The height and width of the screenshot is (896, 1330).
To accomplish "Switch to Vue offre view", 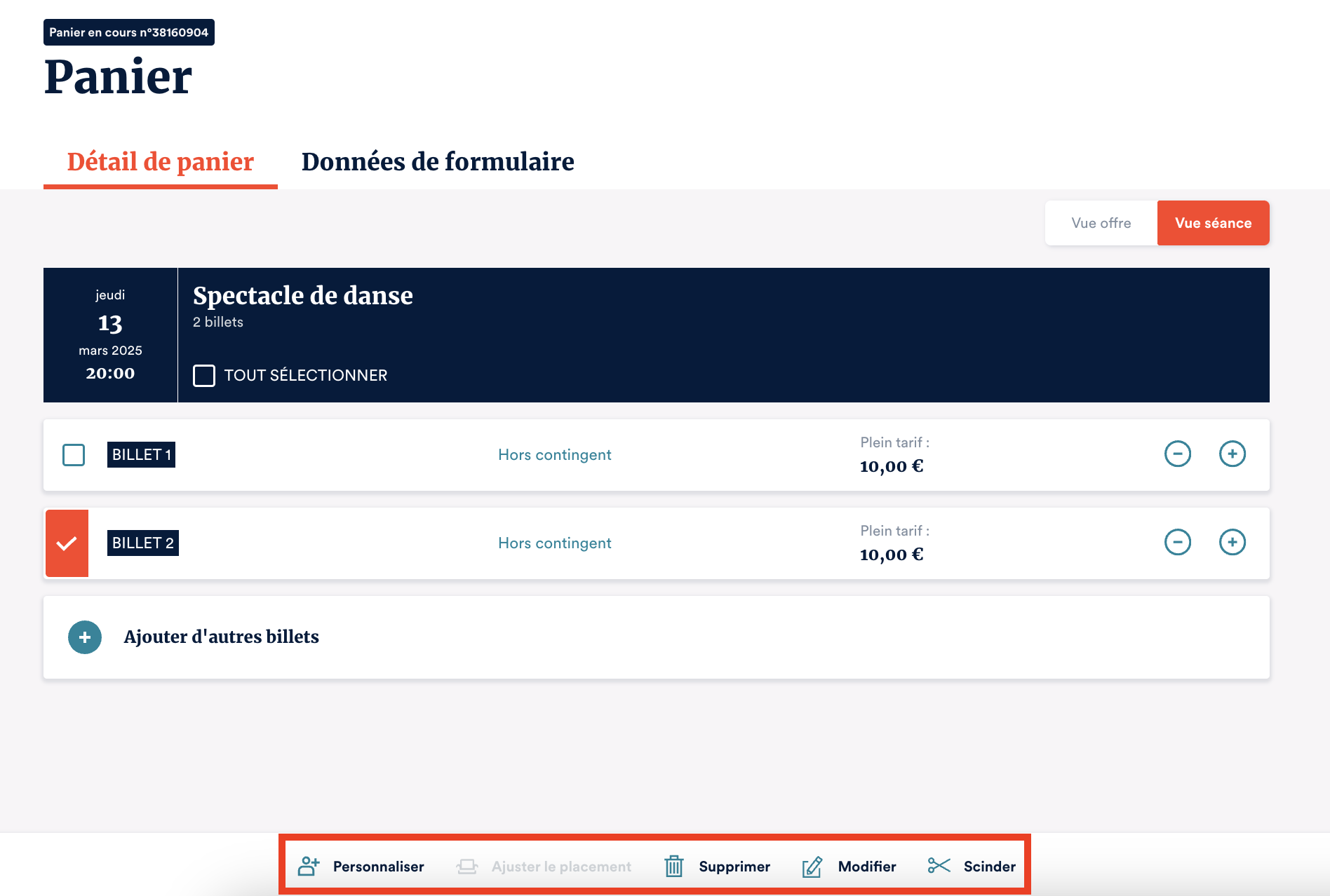I will pyautogui.click(x=1101, y=223).
